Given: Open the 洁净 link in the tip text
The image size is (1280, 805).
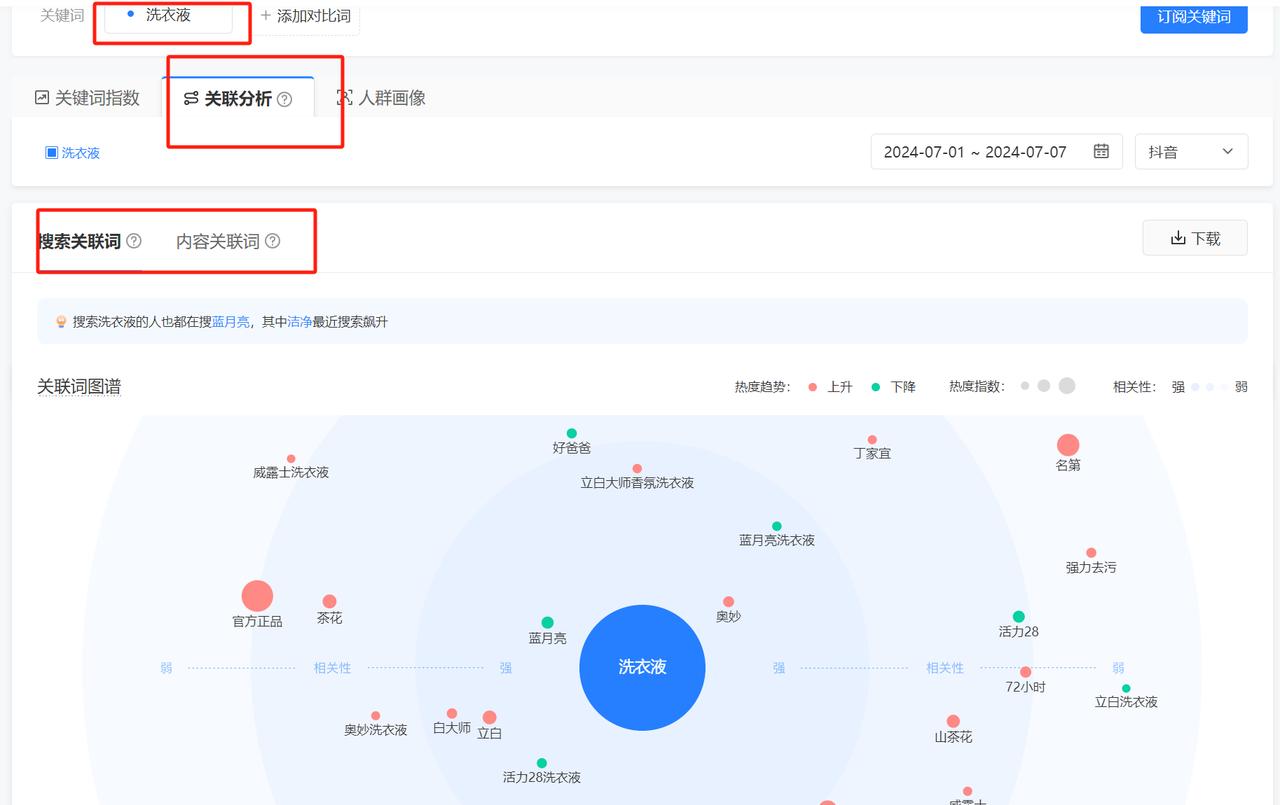Looking at the screenshot, I should click(301, 322).
